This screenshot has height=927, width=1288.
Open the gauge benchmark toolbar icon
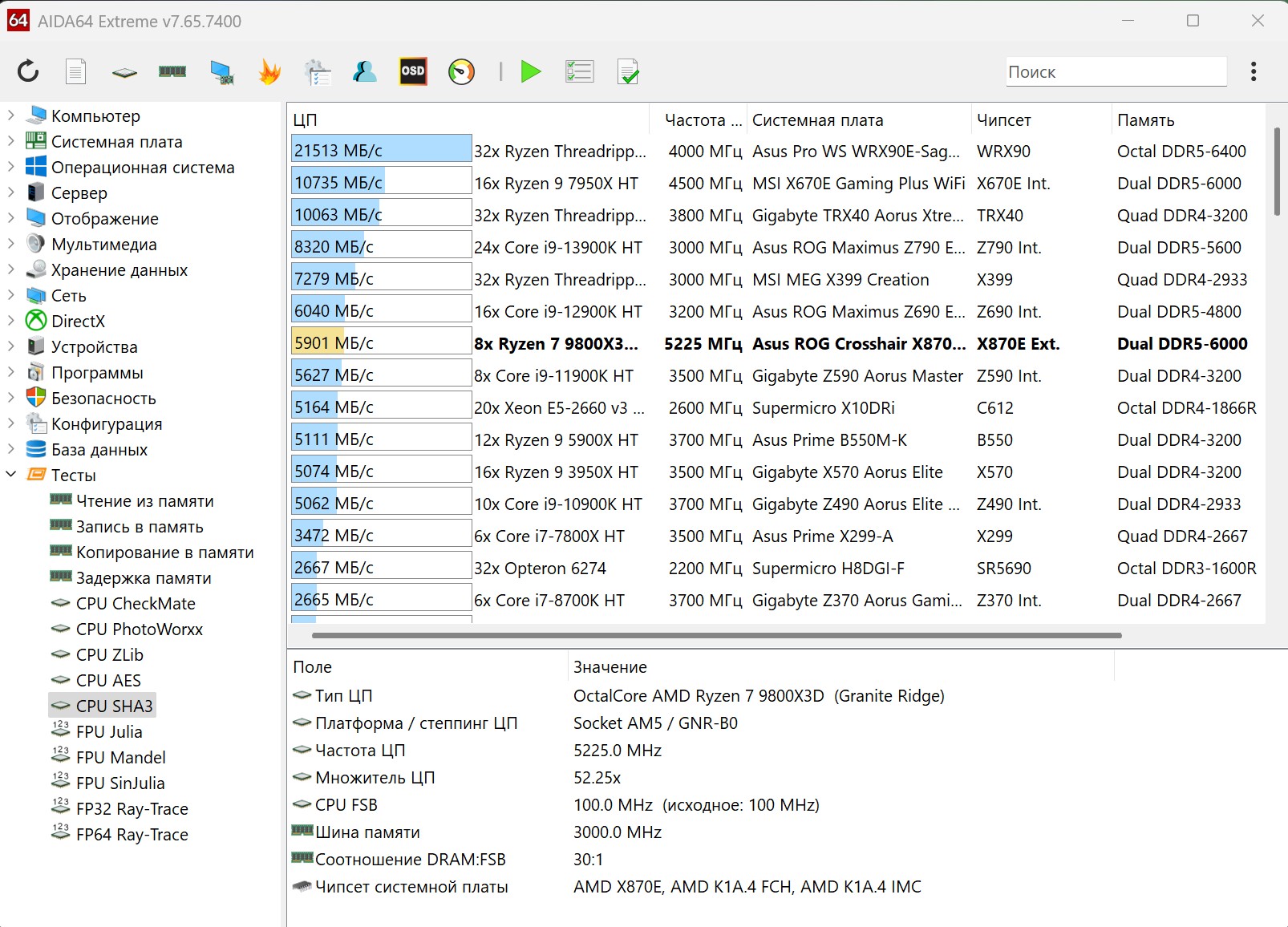click(x=461, y=72)
